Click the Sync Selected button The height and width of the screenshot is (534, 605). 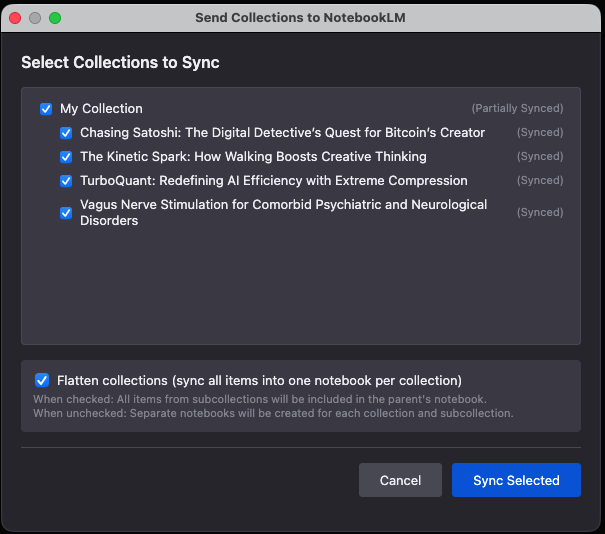(516, 480)
